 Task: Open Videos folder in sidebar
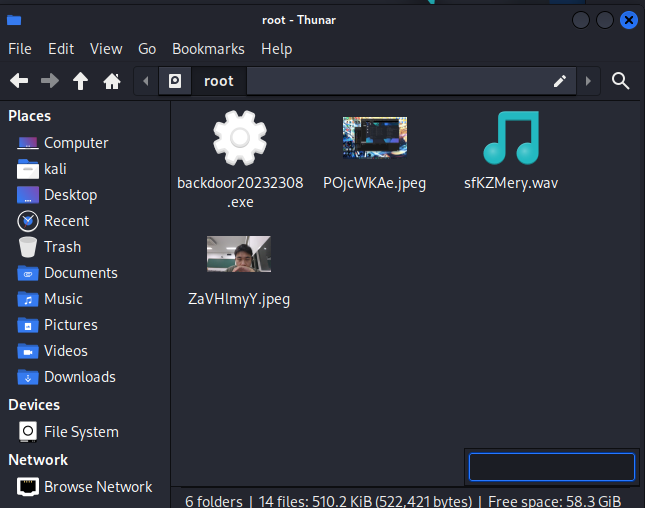pos(52,351)
